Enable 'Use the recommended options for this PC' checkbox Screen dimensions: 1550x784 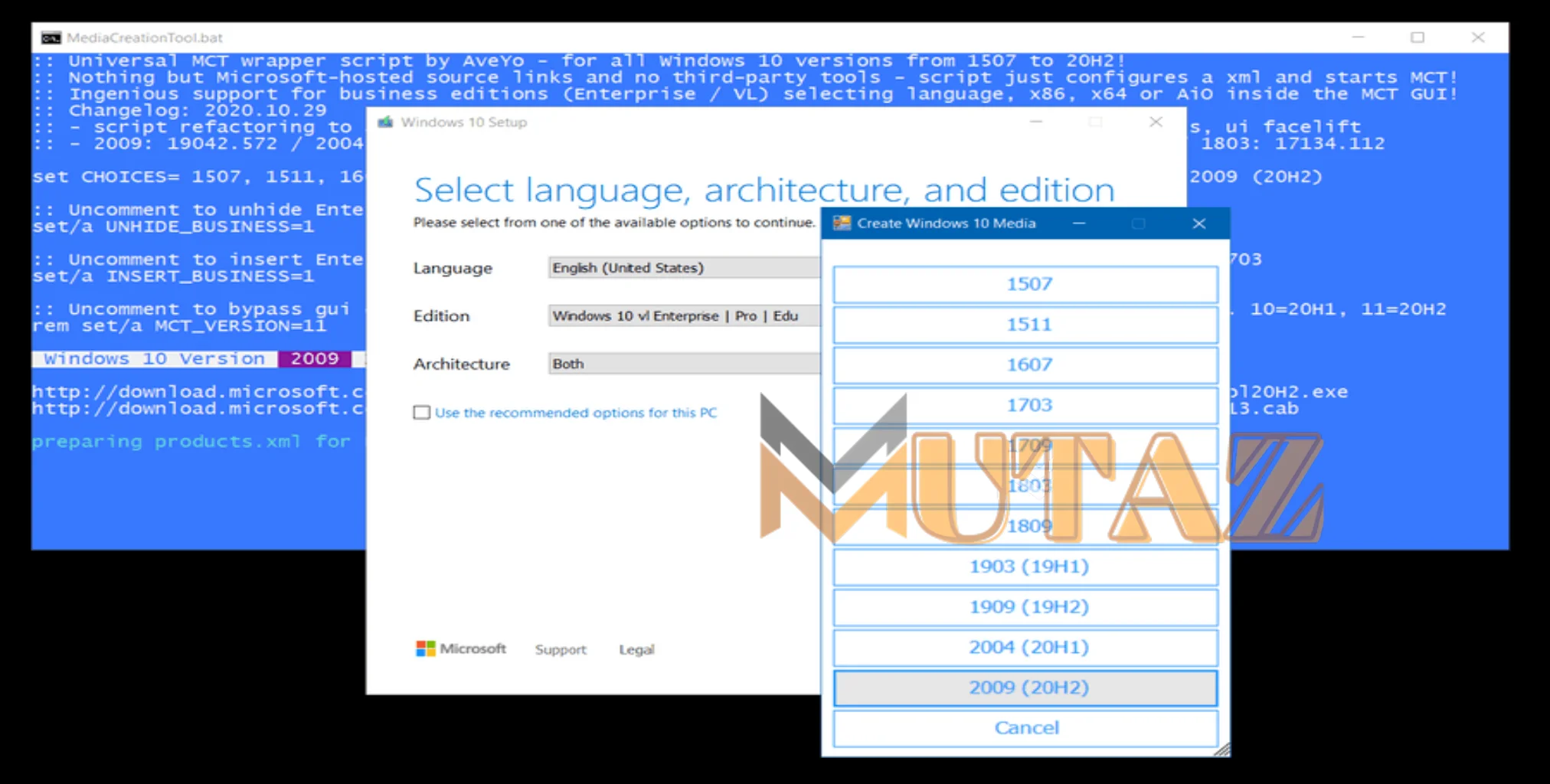pos(421,413)
